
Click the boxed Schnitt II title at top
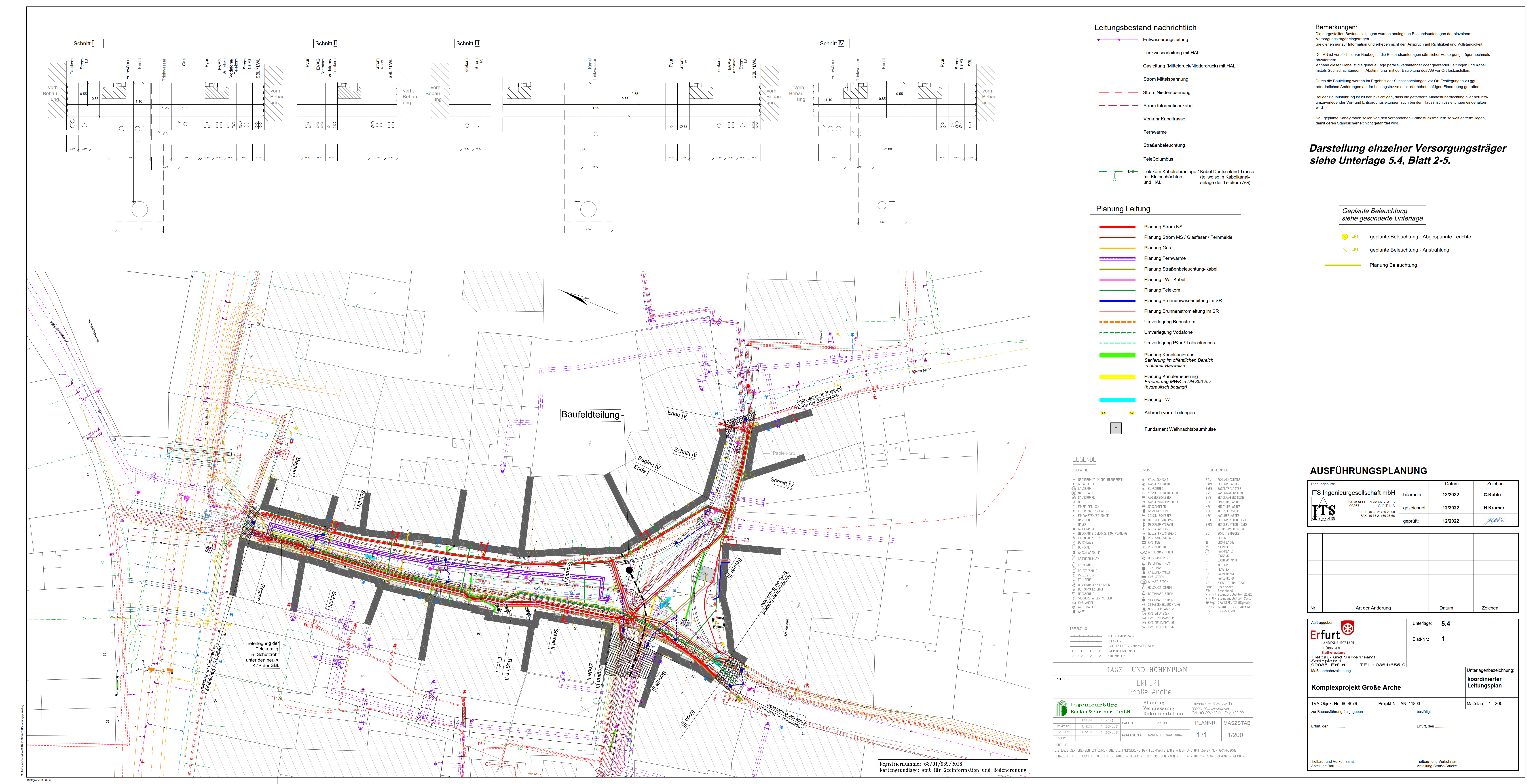click(329, 43)
